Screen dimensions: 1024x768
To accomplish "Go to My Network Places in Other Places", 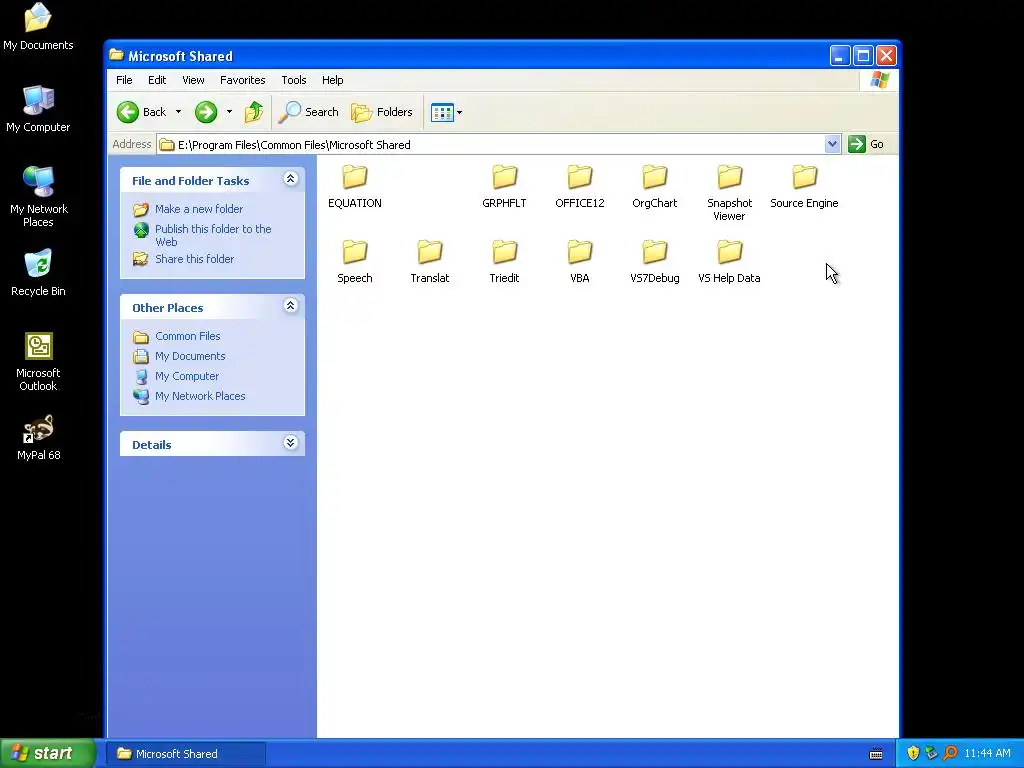I will pyautogui.click(x=200, y=396).
